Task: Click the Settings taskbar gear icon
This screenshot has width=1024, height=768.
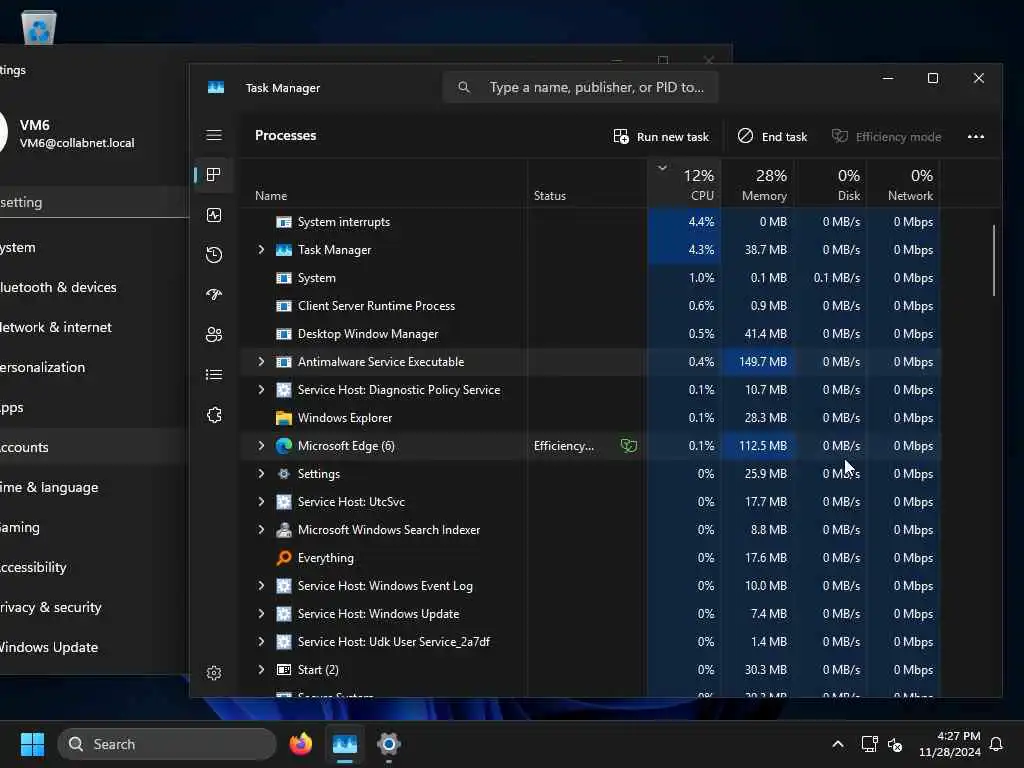Action: point(389,744)
